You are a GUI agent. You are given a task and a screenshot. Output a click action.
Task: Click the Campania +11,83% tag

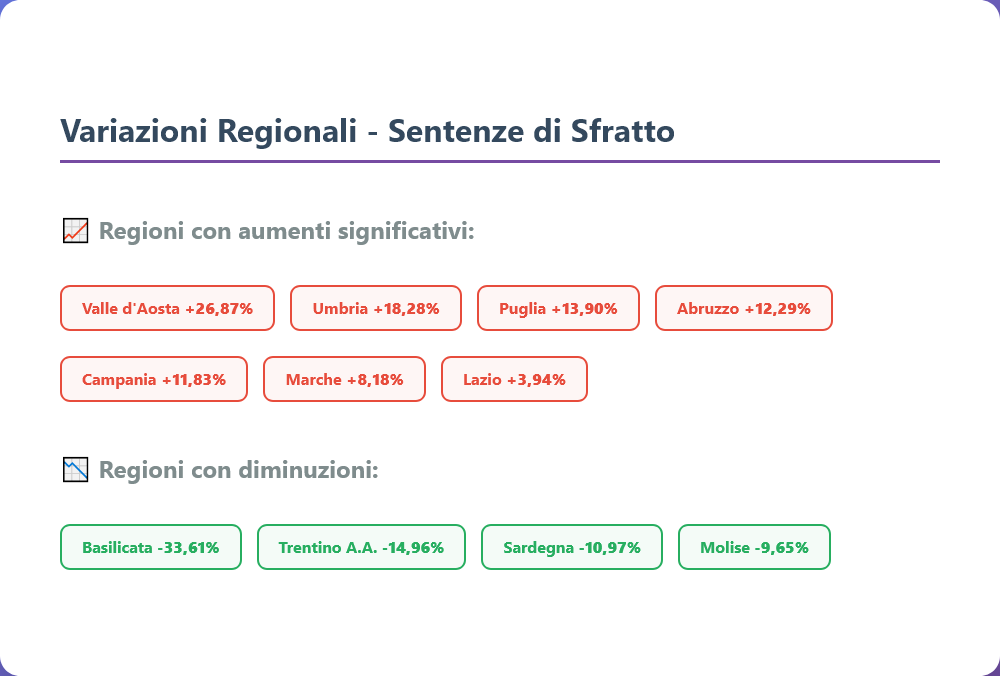pos(154,379)
